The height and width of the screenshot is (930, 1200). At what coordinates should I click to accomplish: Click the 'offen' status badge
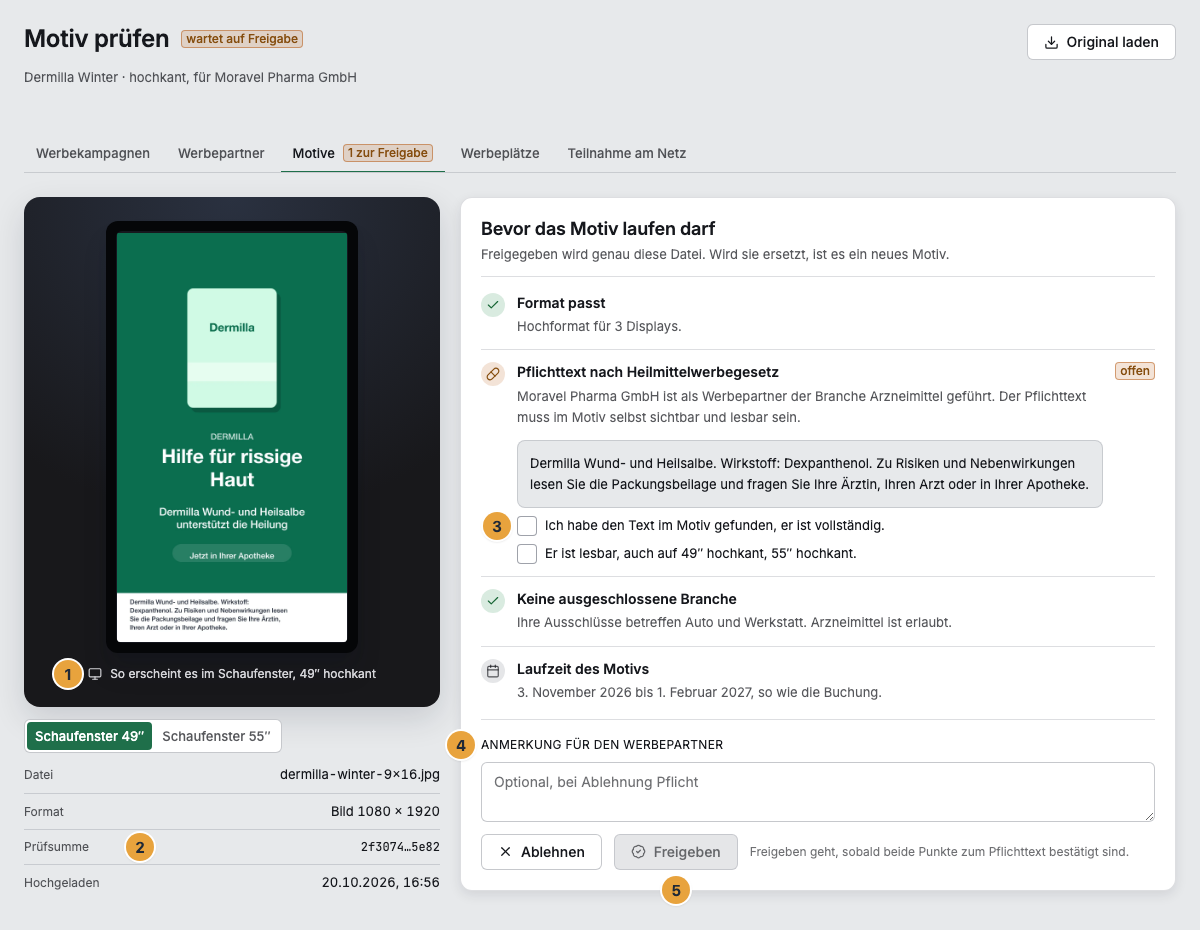tap(1135, 371)
